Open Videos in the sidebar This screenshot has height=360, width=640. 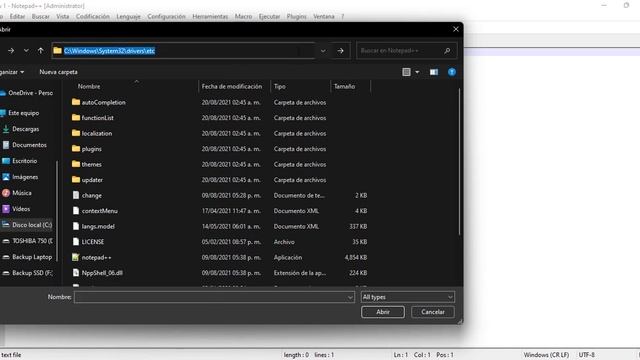20,209
